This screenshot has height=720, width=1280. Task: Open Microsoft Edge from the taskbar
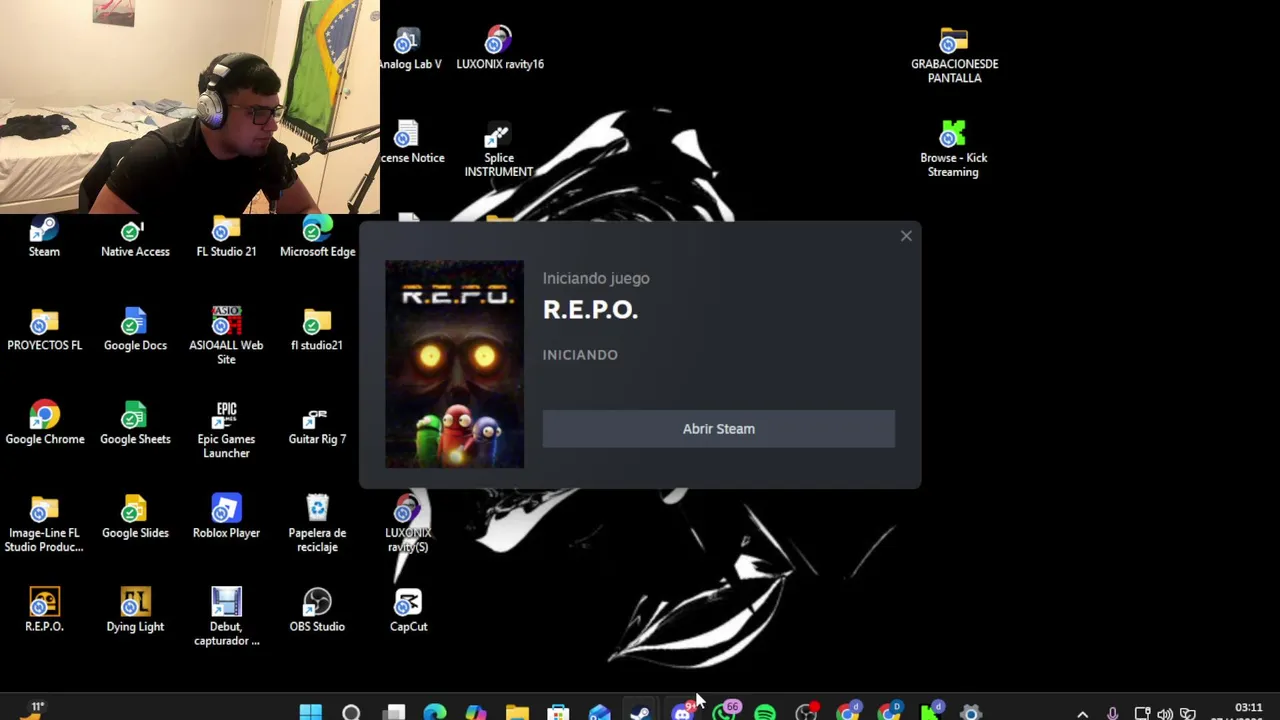point(435,713)
